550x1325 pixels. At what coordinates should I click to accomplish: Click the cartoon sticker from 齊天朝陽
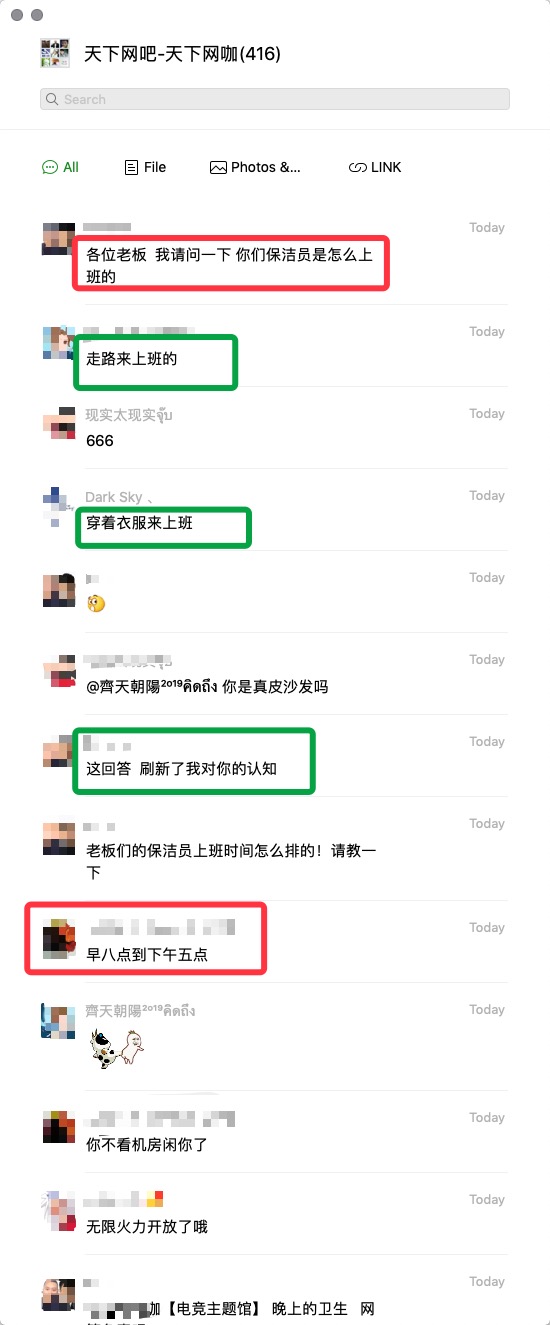tap(115, 1049)
